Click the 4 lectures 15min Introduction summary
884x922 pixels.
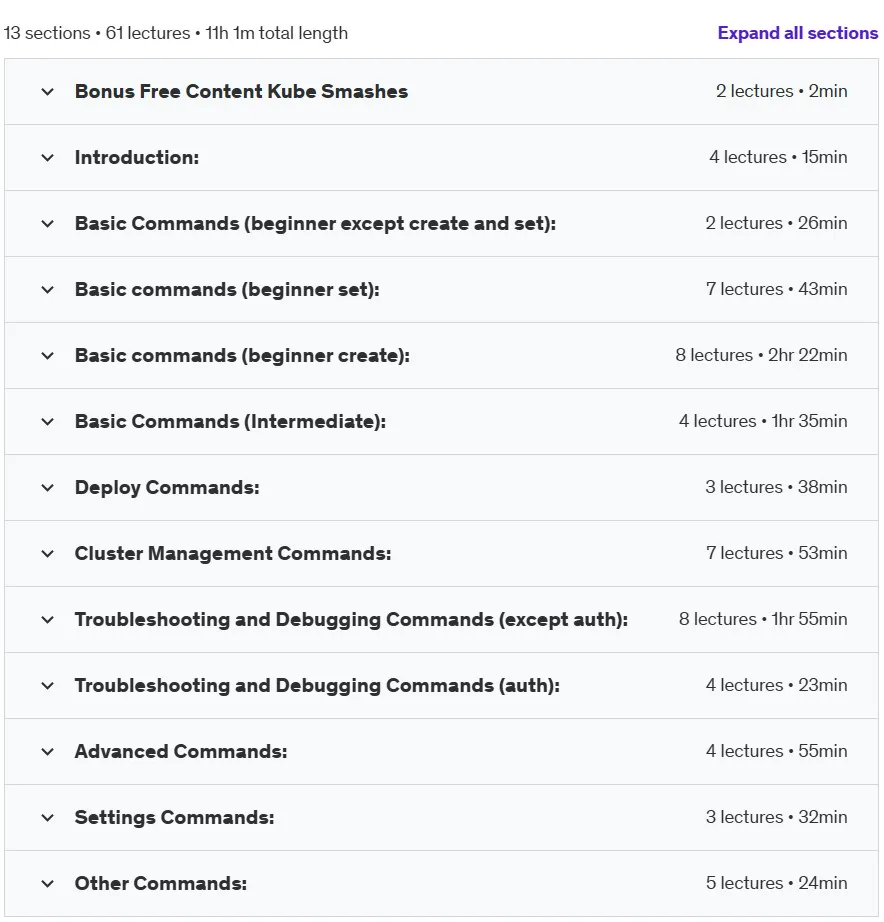[x=778, y=157]
